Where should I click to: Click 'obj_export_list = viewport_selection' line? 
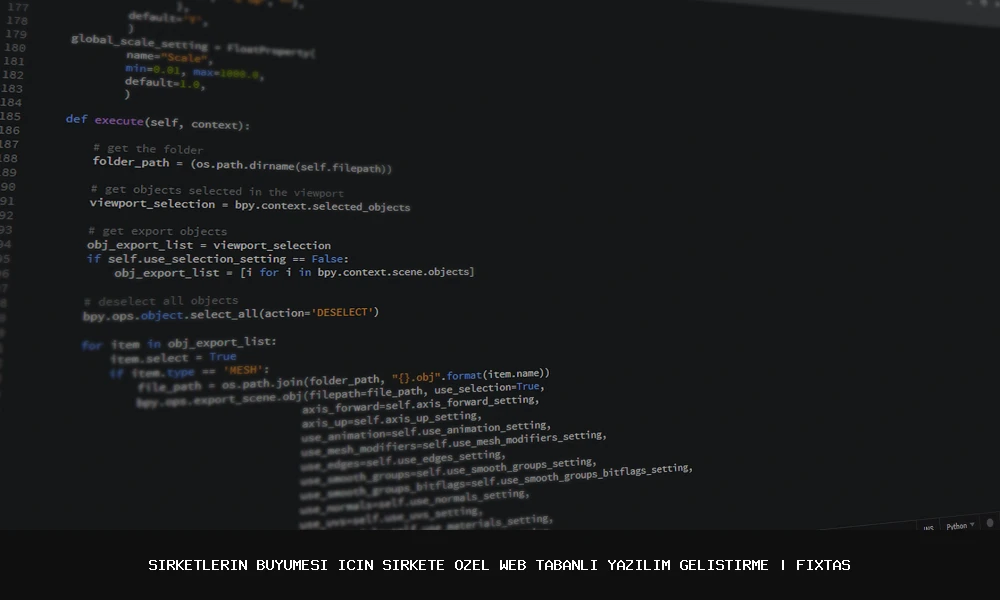(x=209, y=245)
